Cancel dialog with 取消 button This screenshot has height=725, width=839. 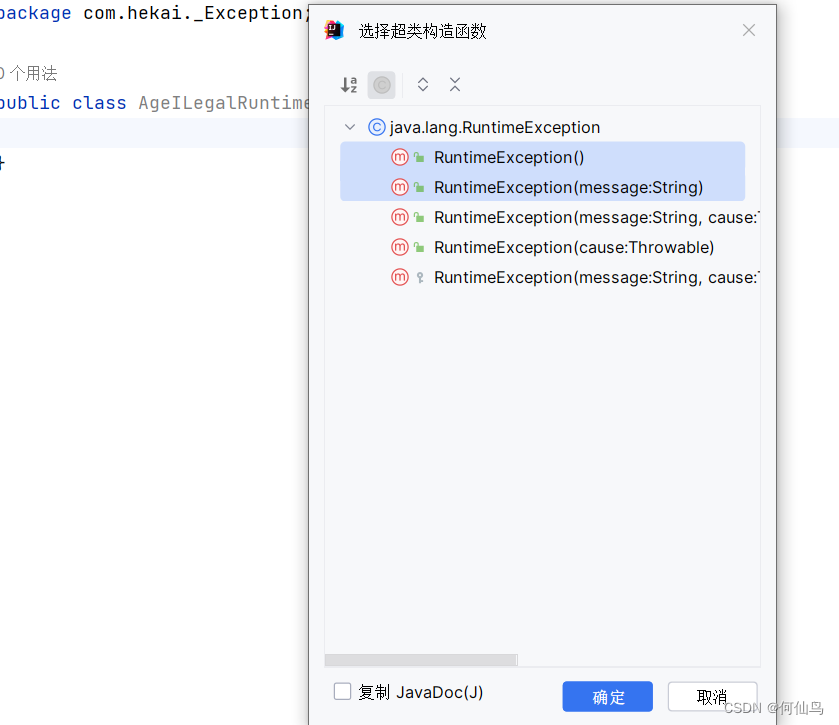(x=712, y=696)
